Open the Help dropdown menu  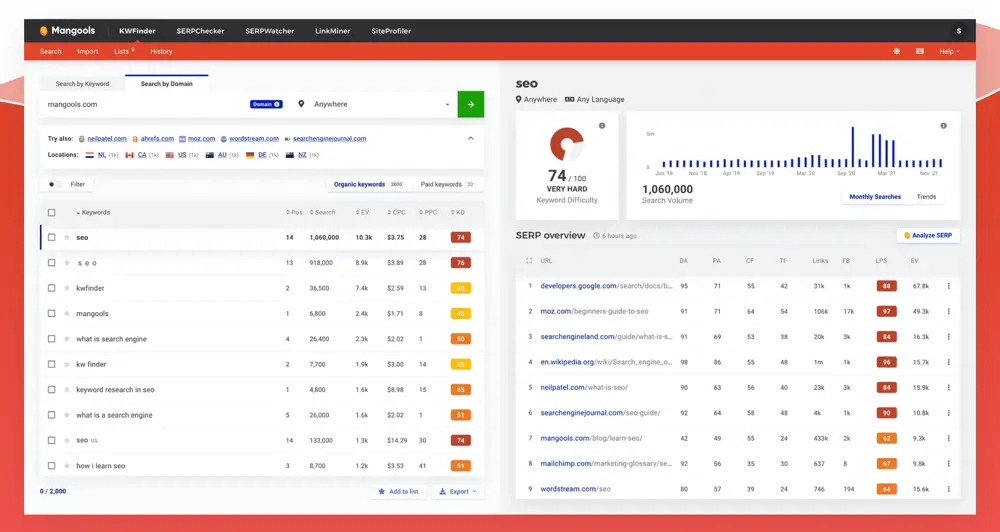coord(949,52)
